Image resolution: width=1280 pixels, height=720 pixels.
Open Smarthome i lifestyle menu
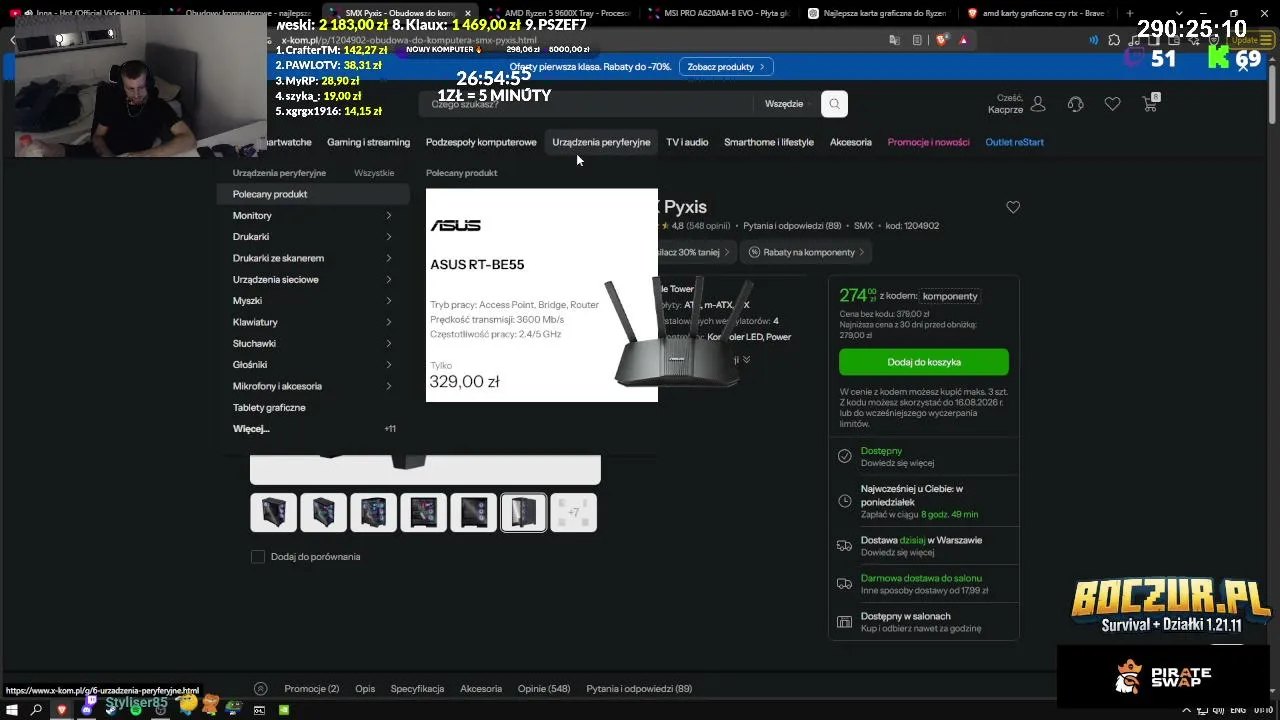(x=769, y=142)
